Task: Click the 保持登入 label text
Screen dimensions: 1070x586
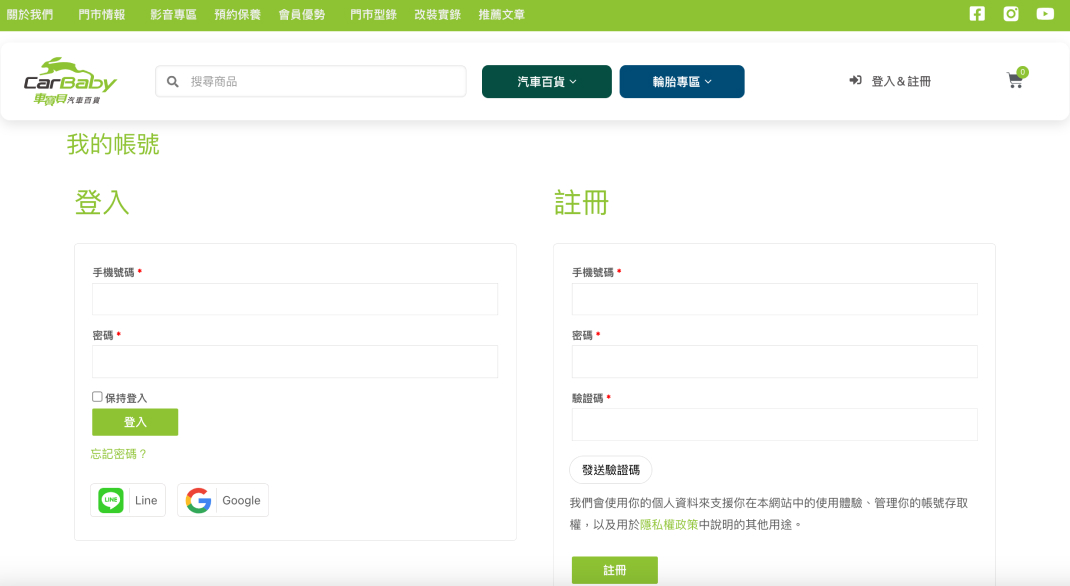Action: click(x=126, y=398)
